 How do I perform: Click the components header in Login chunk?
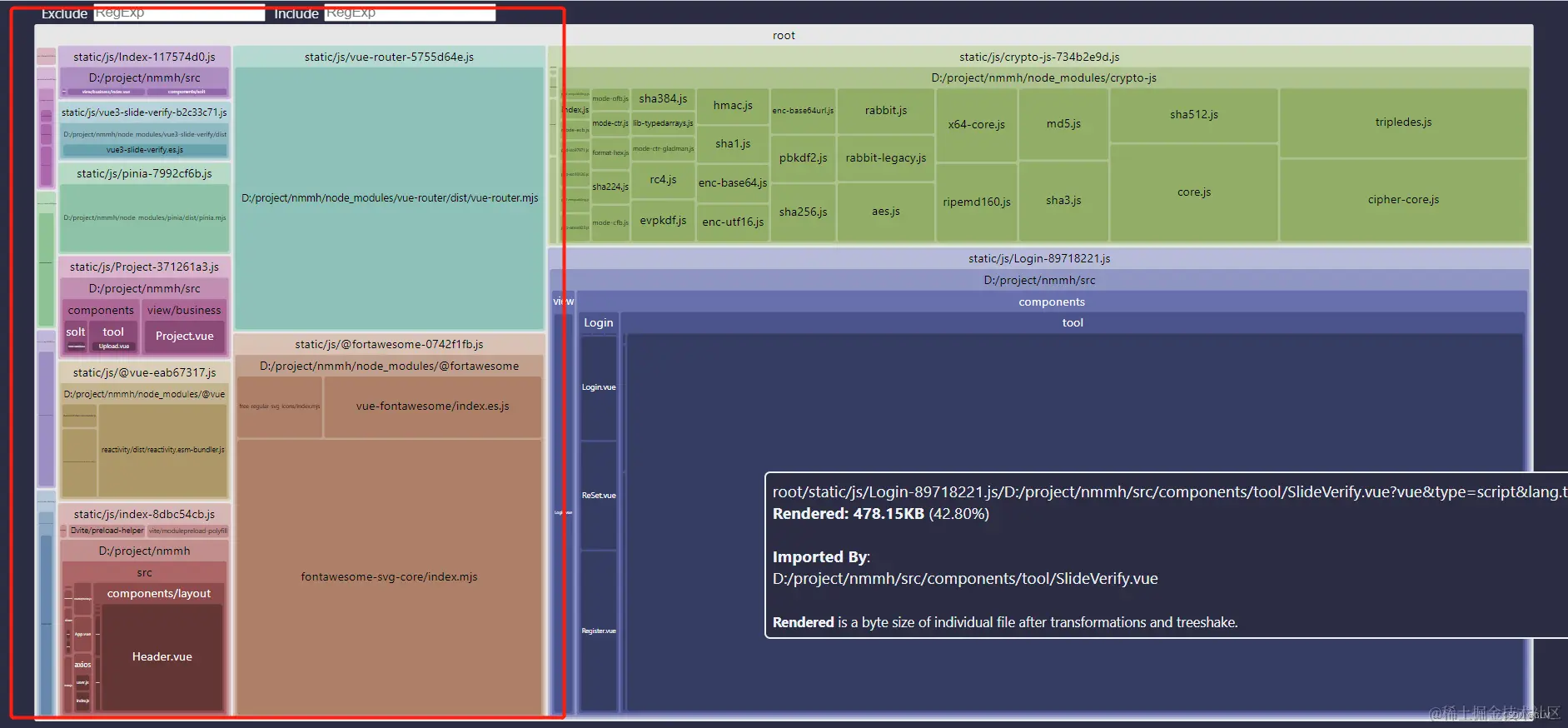[x=1051, y=302]
